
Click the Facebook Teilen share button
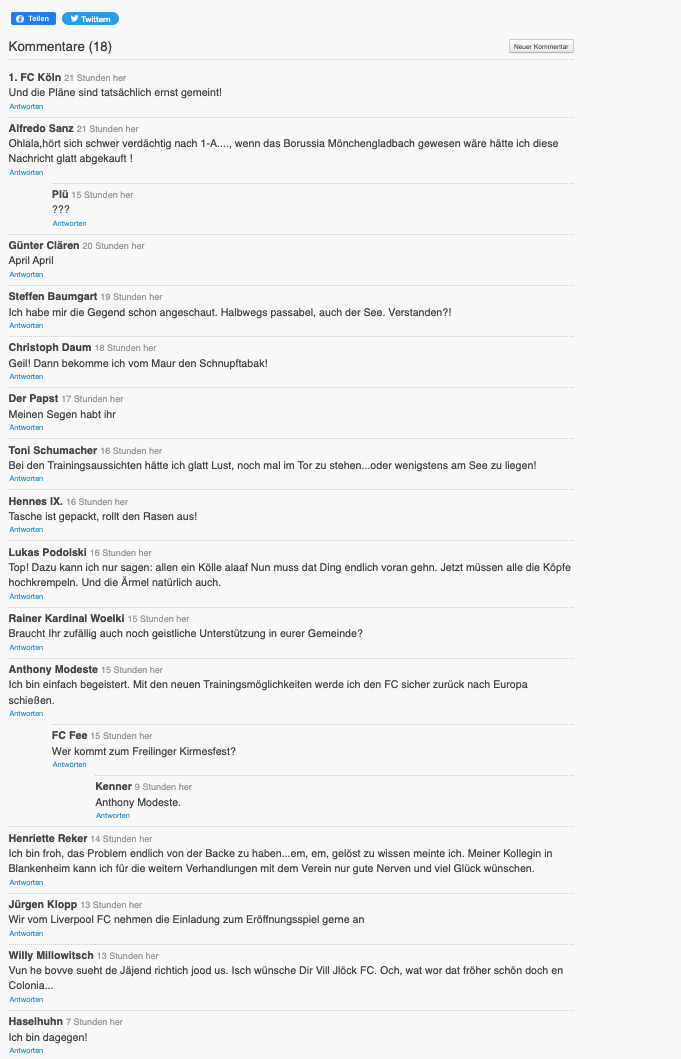click(x=33, y=19)
